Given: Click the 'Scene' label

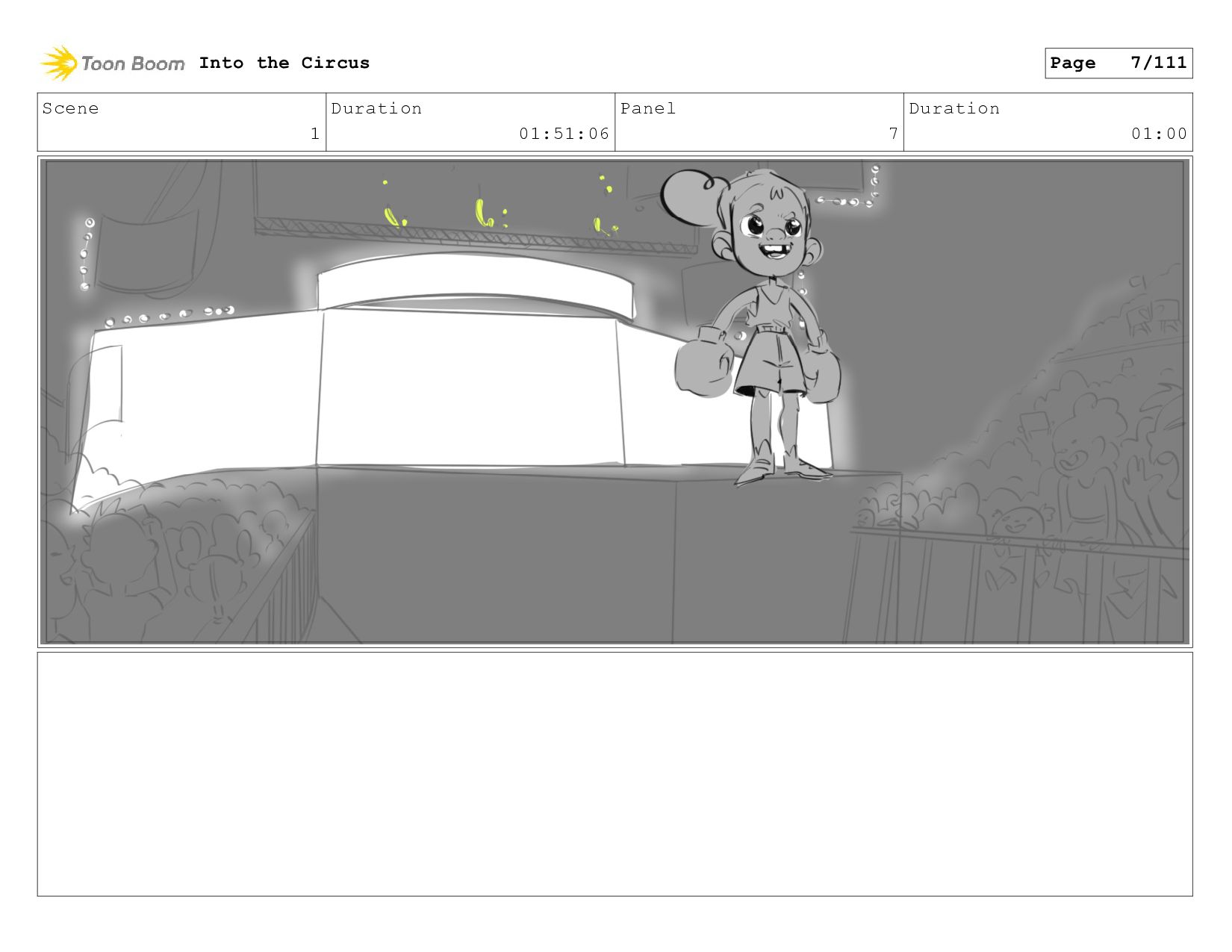Looking at the screenshot, I should (70, 108).
